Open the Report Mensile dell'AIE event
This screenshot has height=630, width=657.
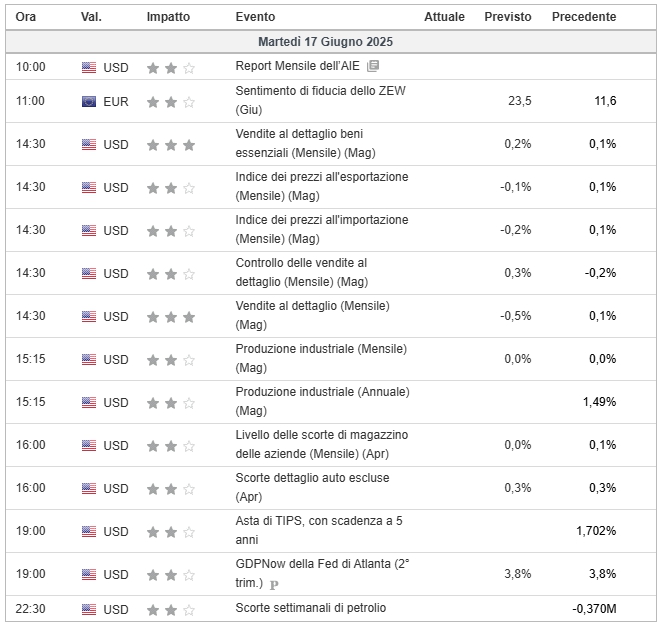[297, 66]
